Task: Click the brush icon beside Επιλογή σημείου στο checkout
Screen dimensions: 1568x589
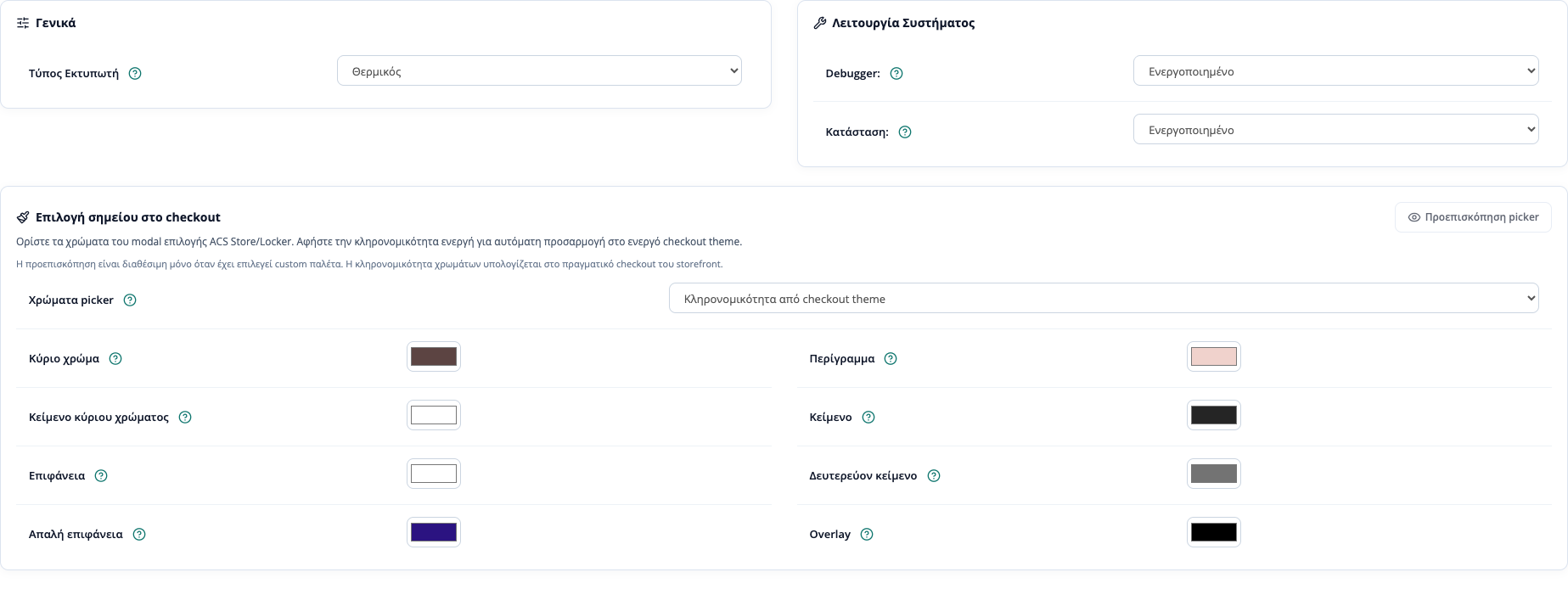Action: tap(23, 217)
